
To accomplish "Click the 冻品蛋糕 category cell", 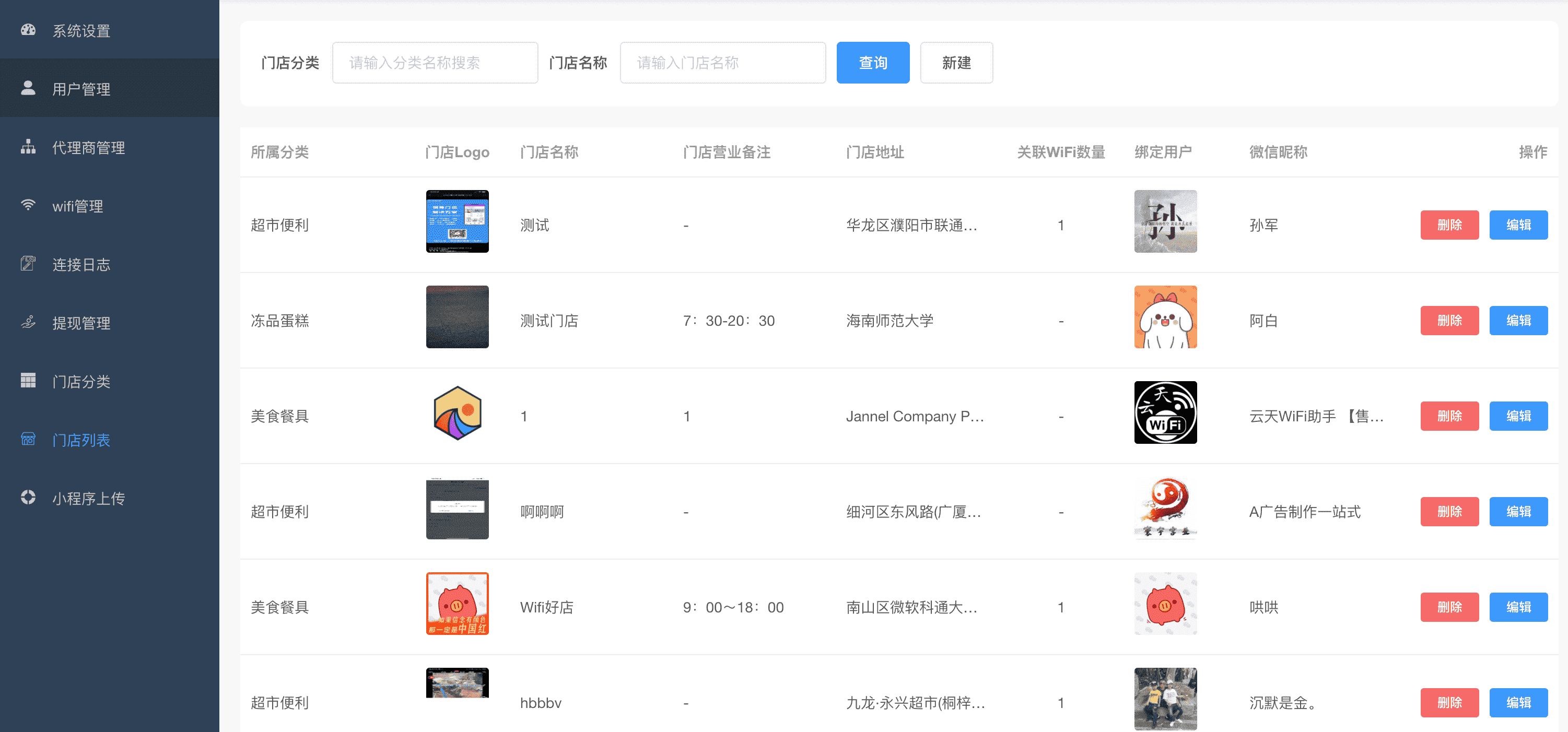I will [280, 321].
